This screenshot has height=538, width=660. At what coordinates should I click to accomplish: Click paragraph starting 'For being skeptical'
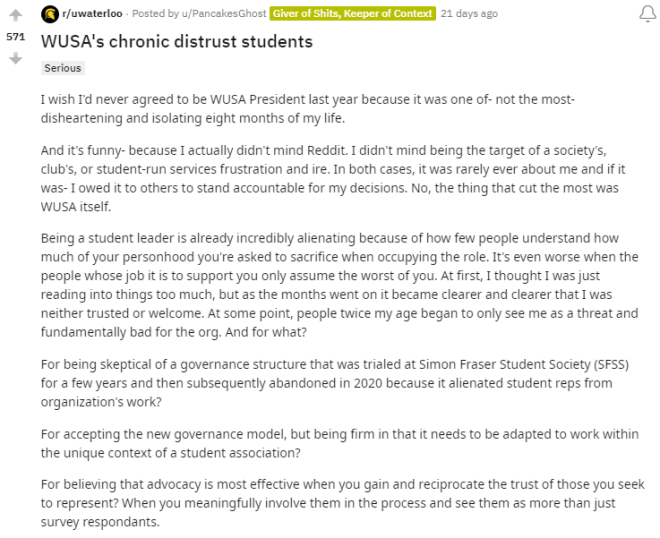(335, 383)
